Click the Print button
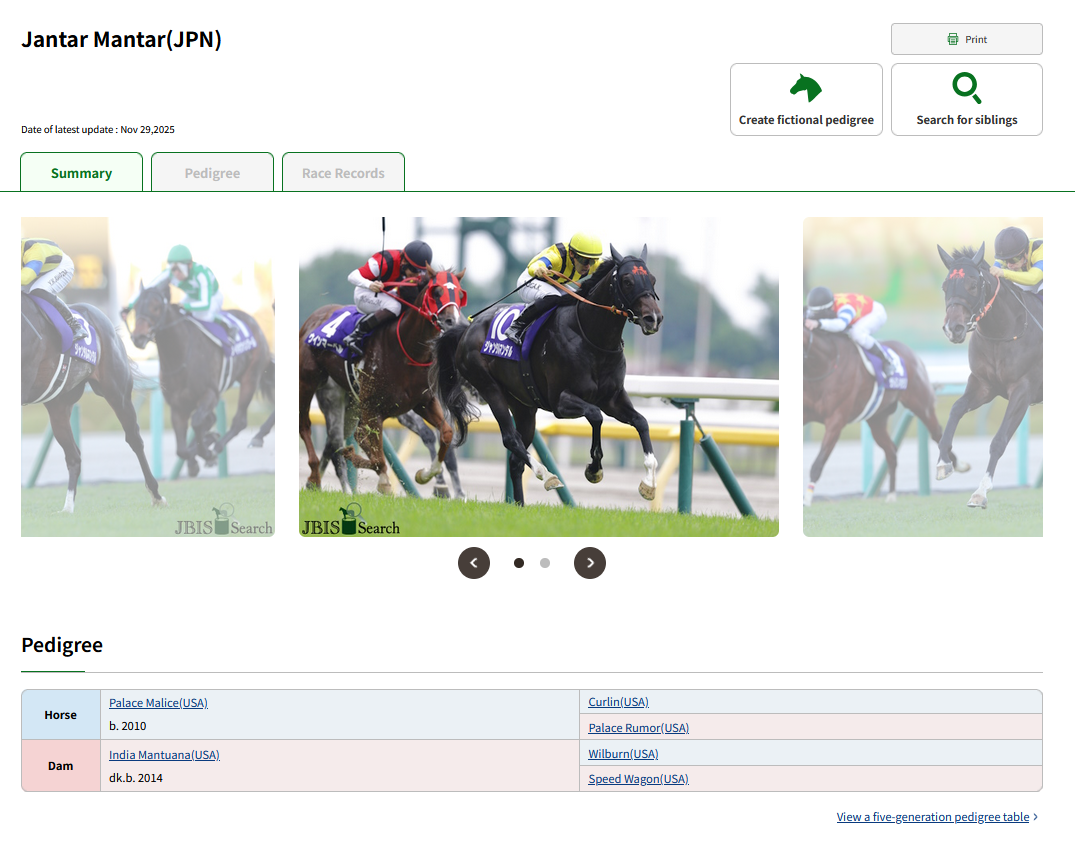 point(967,39)
